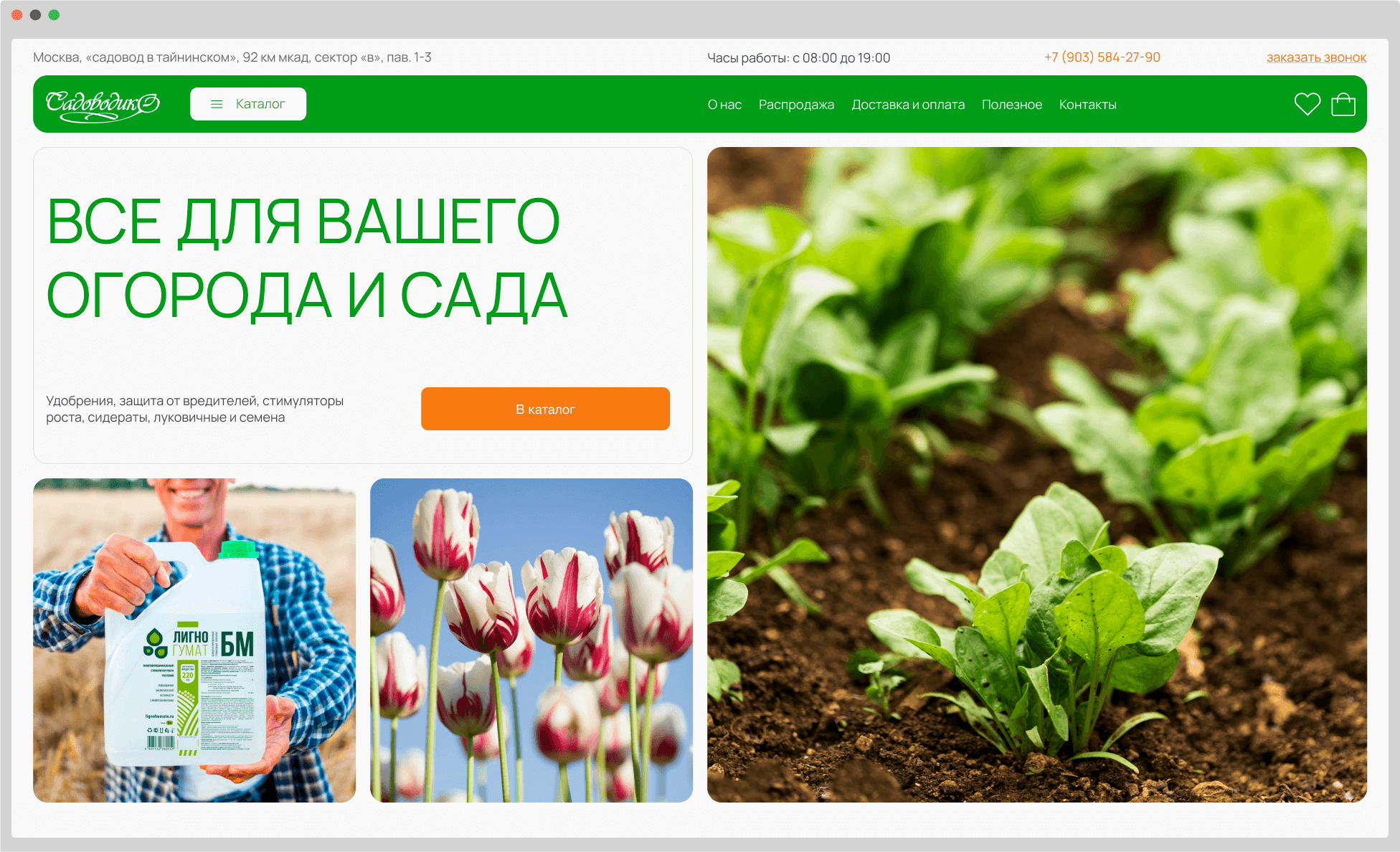Open the Распродажа menu item
Viewport: 1400px width, 852px height.
[x=796, y=105]
